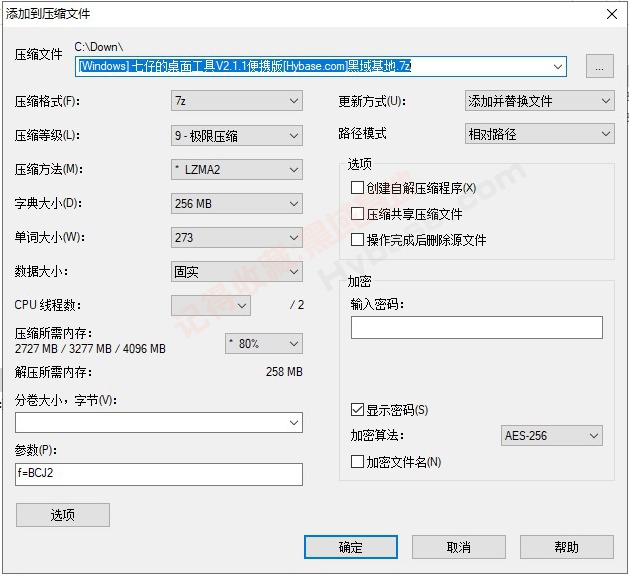Open the 更新方式 添加并替换文件 dropdown
The height and width of the screenshot is (576, 629).
coord(540,101)
